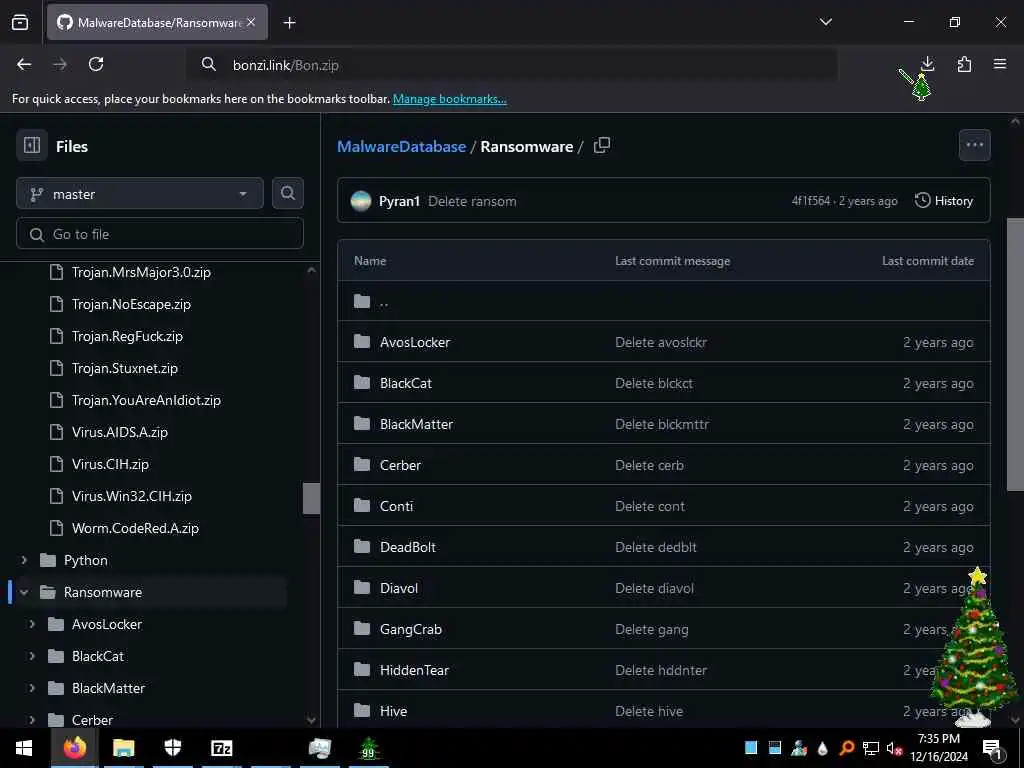Click the Manage bookmarks link

coord(449,99)
